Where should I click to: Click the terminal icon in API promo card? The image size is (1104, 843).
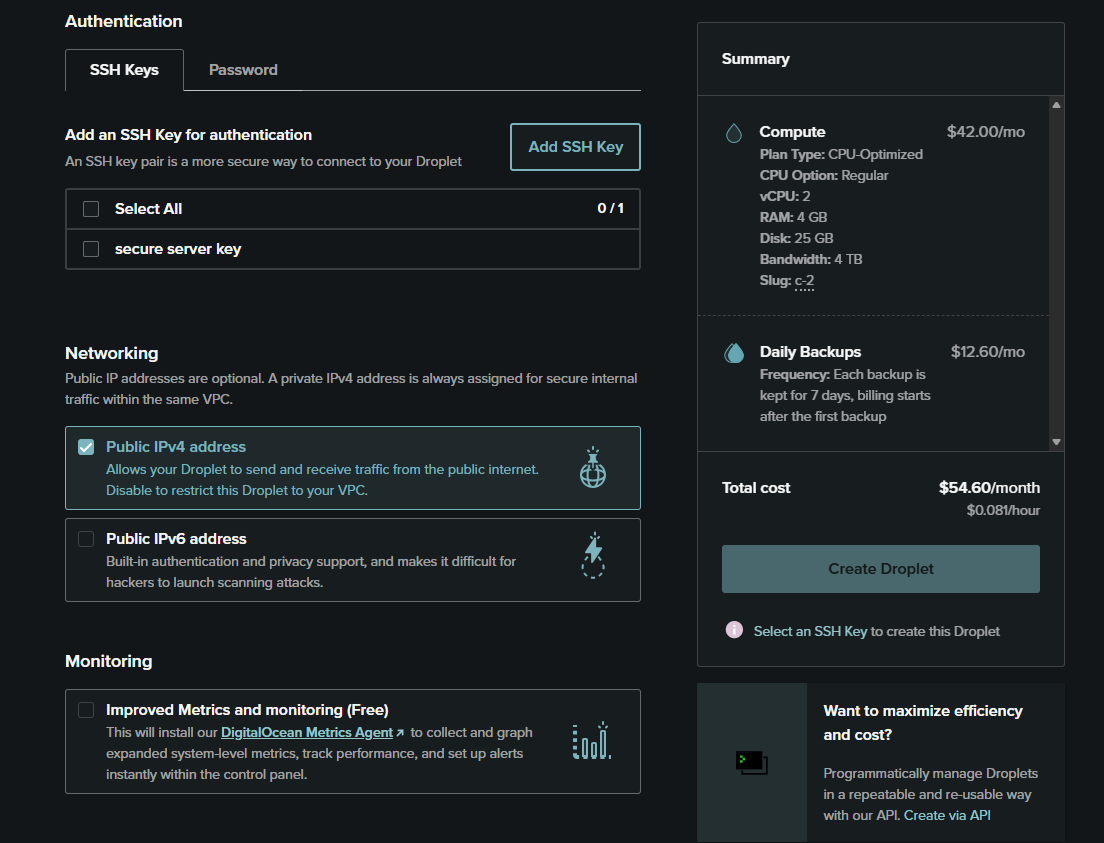[x=751, y=763]
